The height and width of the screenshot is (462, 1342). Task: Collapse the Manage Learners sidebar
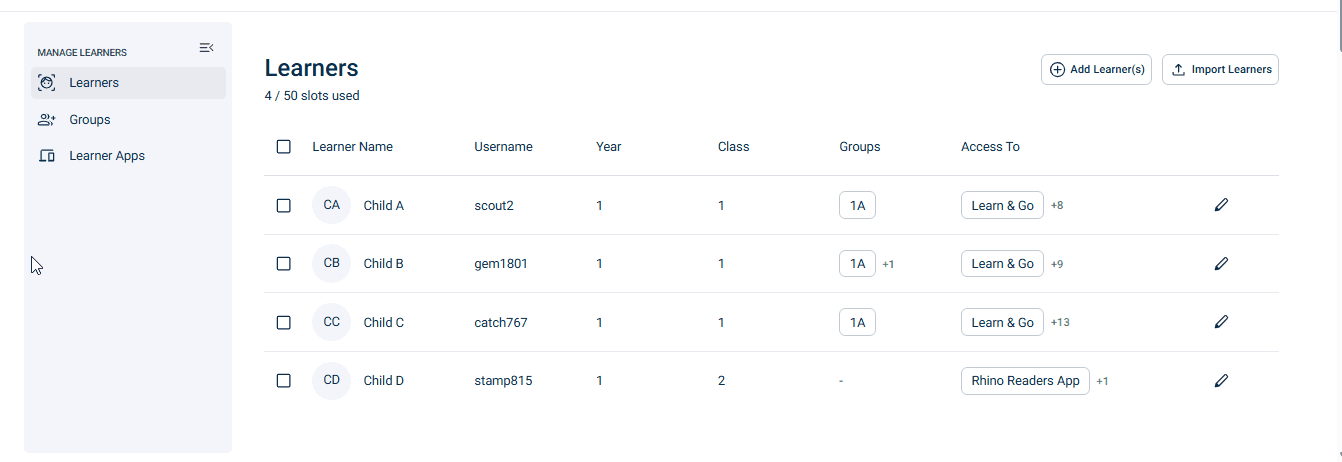[x=206, y=48]
